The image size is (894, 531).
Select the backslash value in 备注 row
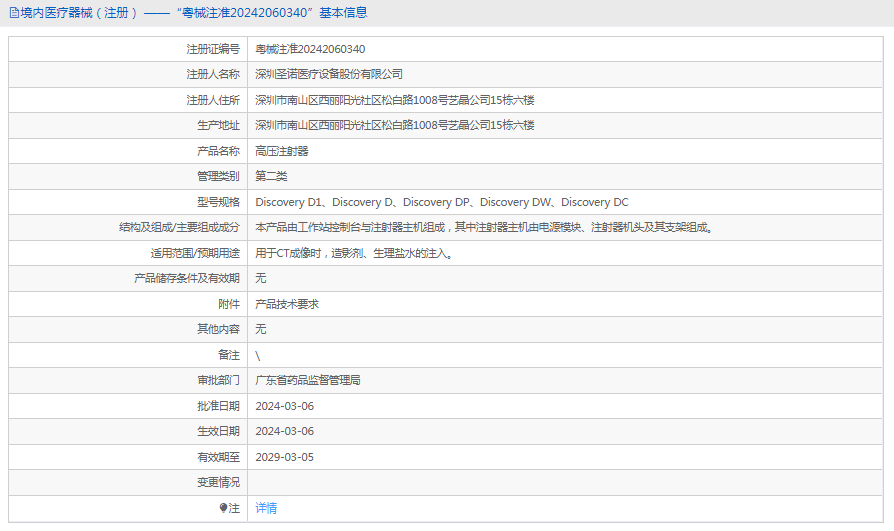[258, 356]
